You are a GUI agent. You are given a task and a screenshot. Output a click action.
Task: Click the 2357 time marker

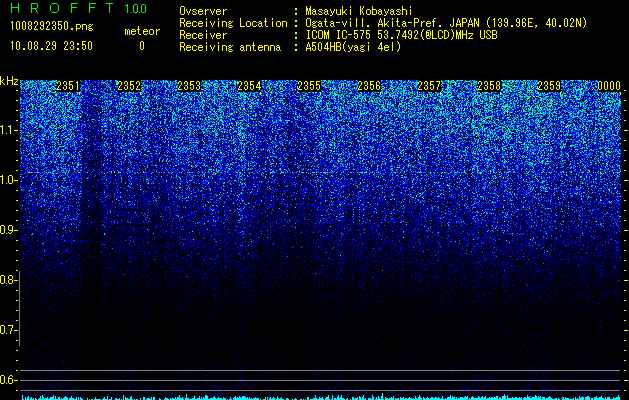point(429,86)
